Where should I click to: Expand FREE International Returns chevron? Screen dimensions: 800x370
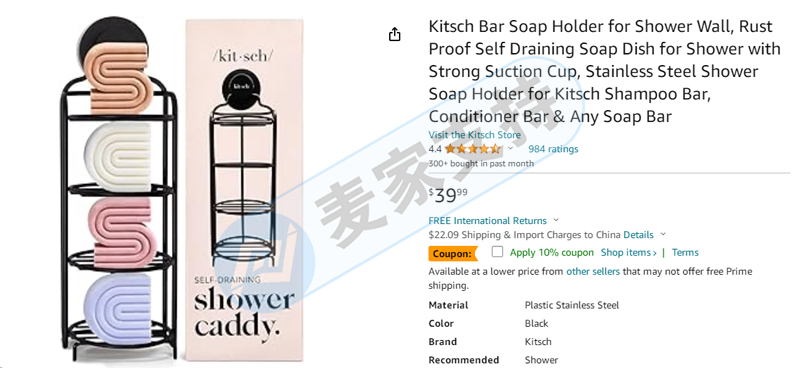(556, 220)
